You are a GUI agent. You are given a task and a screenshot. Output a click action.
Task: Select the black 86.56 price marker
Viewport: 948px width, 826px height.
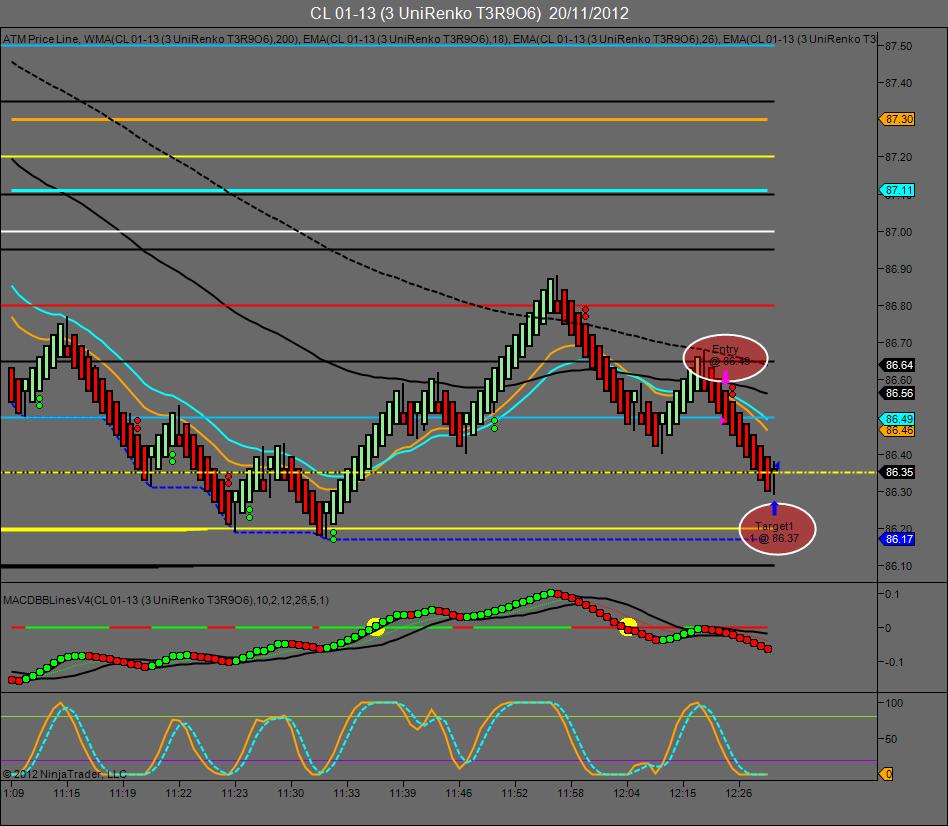897,393
